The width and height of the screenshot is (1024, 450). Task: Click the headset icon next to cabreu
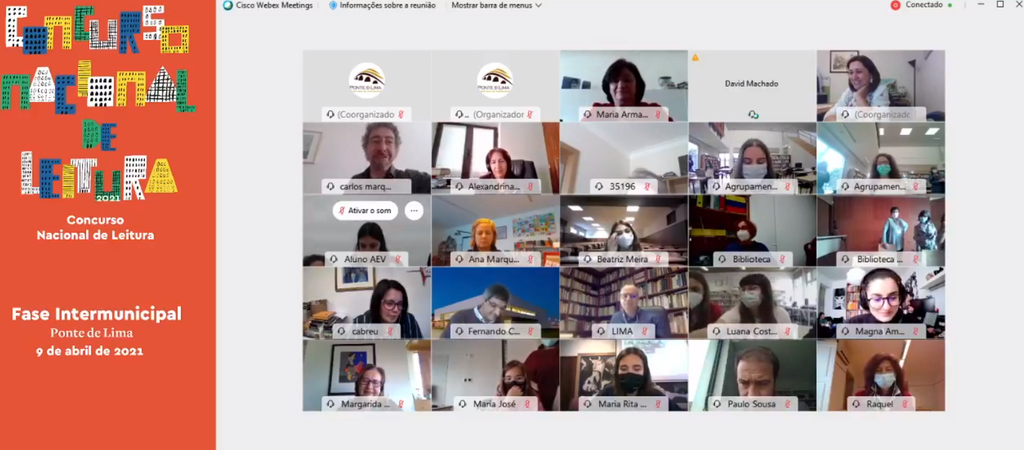click(x=330, y=331)
